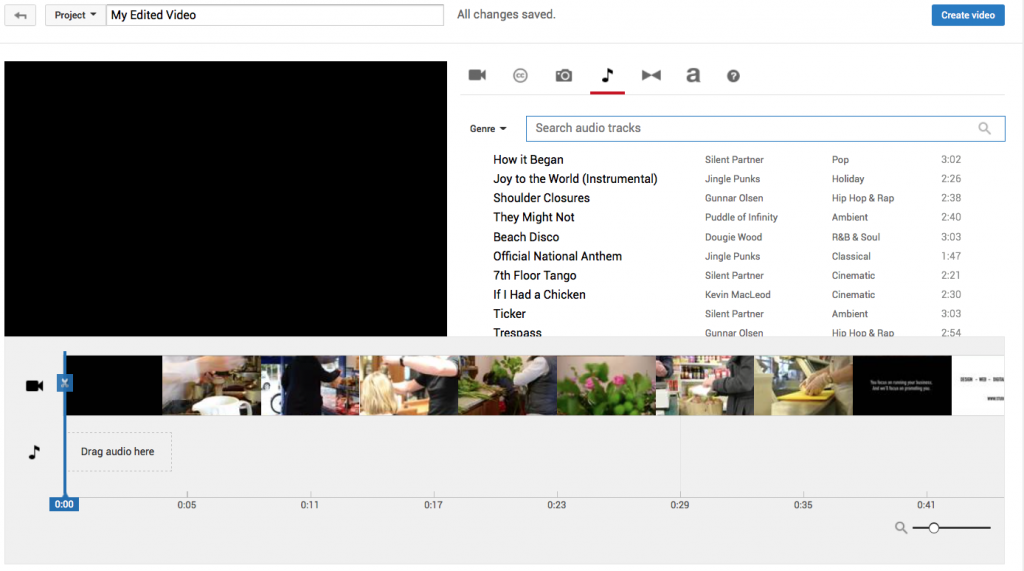Click the project title field 'My Edited Video'

275,15
